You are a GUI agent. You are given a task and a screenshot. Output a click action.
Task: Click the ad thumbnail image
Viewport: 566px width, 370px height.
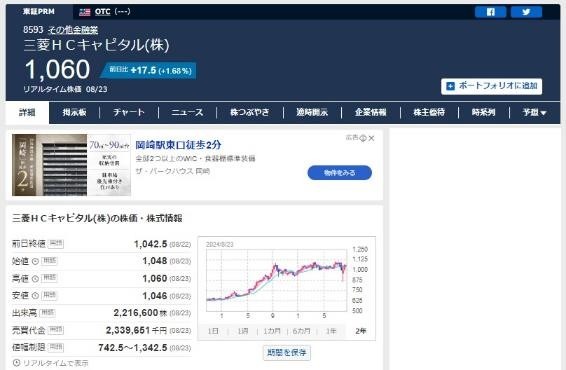click(x=71, y=165)
